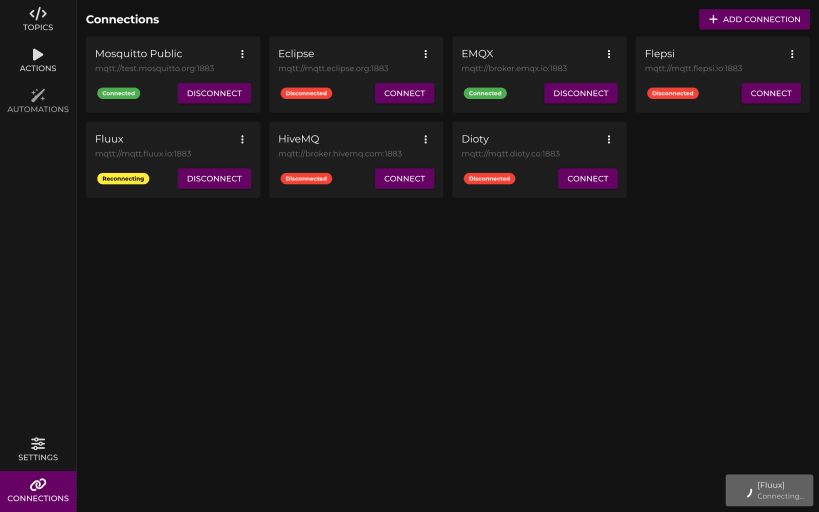Connect to the HiveMQ broker

(404, 179)
